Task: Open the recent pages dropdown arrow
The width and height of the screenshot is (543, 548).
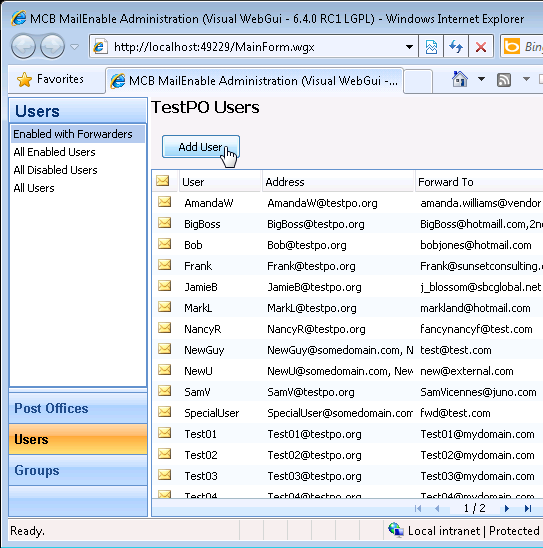Action: point(74,46)
